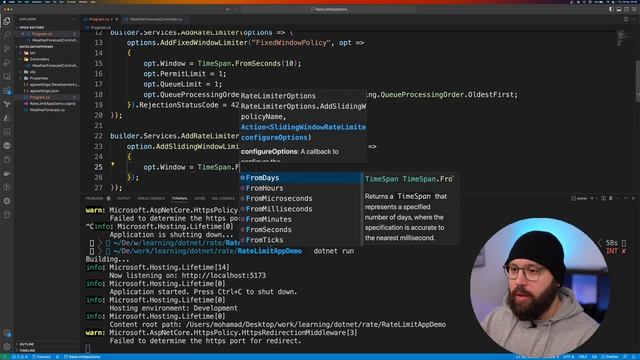Open the Search view in activity bar
This screenshot has height=360, width=640.
coord(7,35)
